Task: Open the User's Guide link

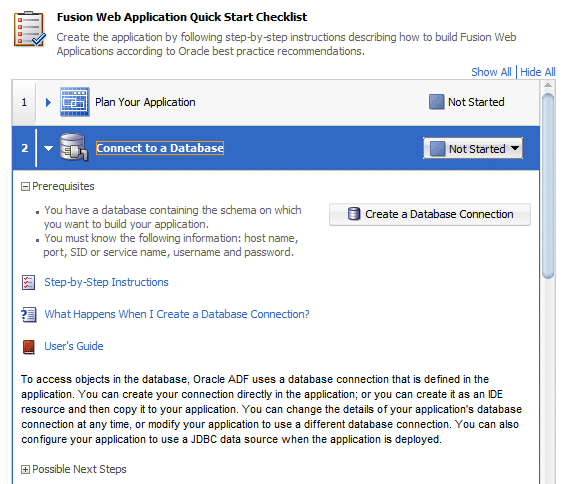Action: tap(74, 346)
